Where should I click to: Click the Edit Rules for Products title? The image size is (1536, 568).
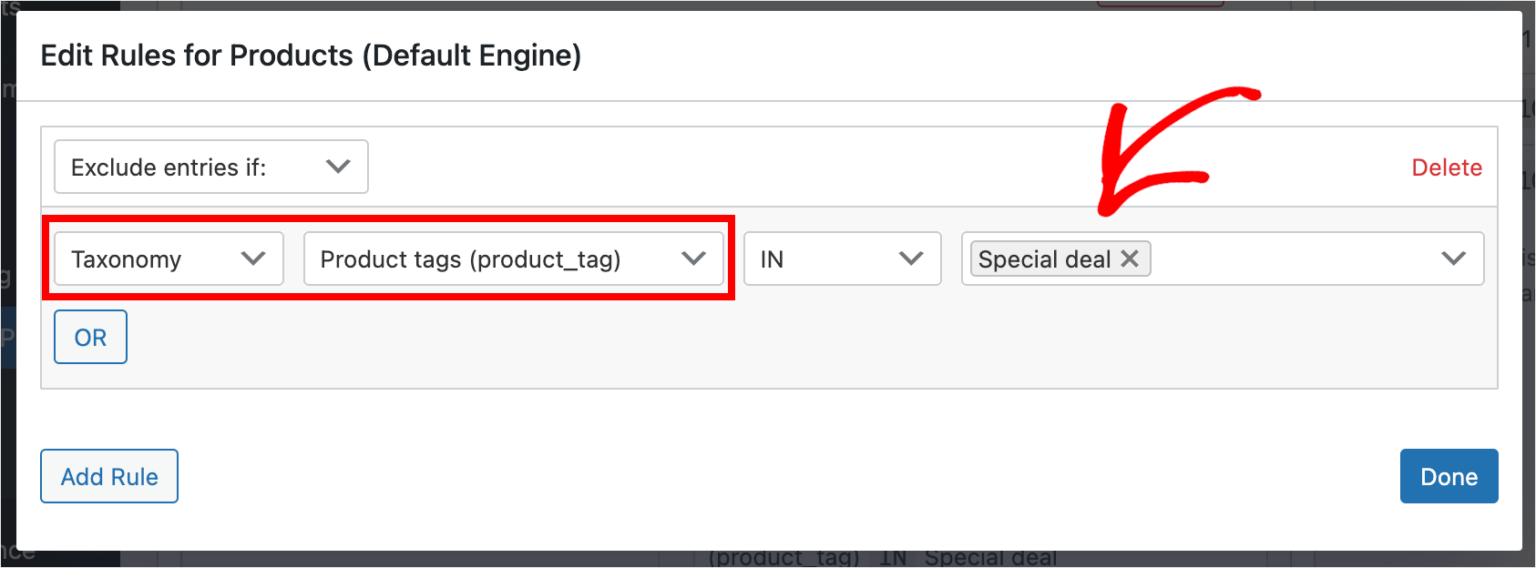310,56
